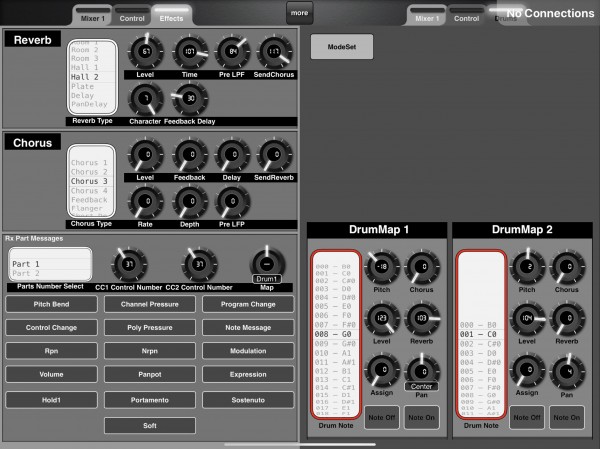Toggle Pitch Bend receive message
Screen dimensions: 600x449
51,304
